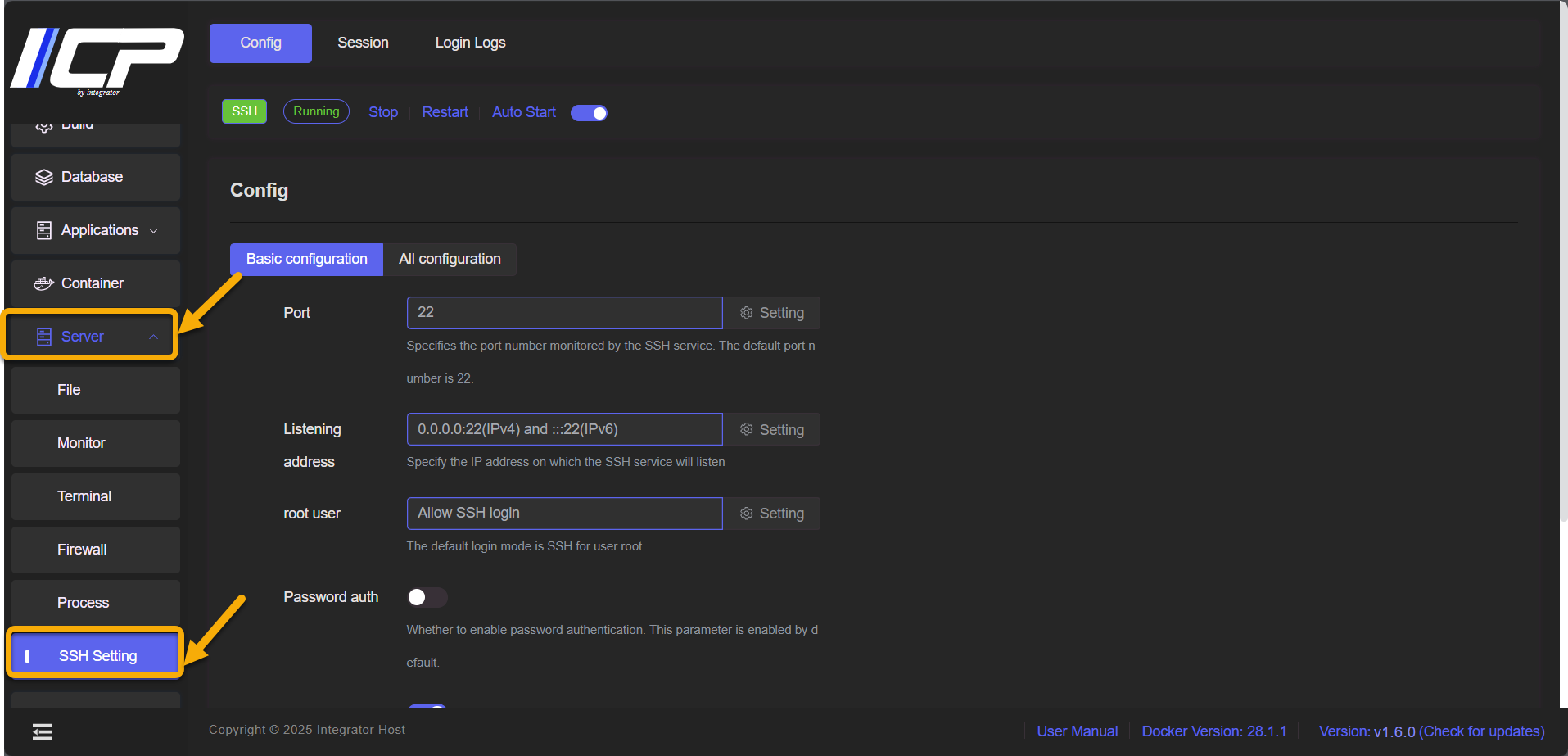The height and width of the screenshot is (756, 1568).
Task: Click the Docker Version 28.1.1 link
Action: click(x=1214, y=731)
